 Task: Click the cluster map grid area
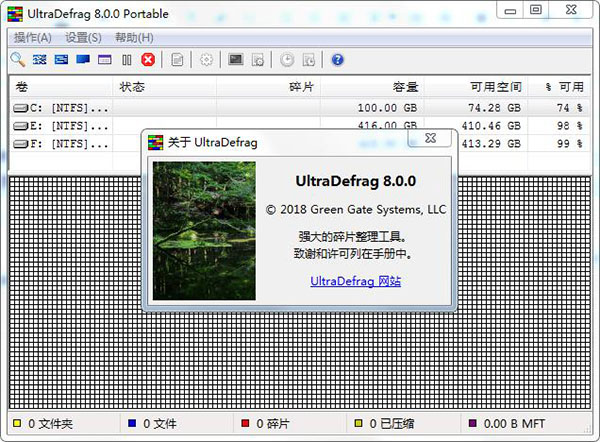coord(300,360)
